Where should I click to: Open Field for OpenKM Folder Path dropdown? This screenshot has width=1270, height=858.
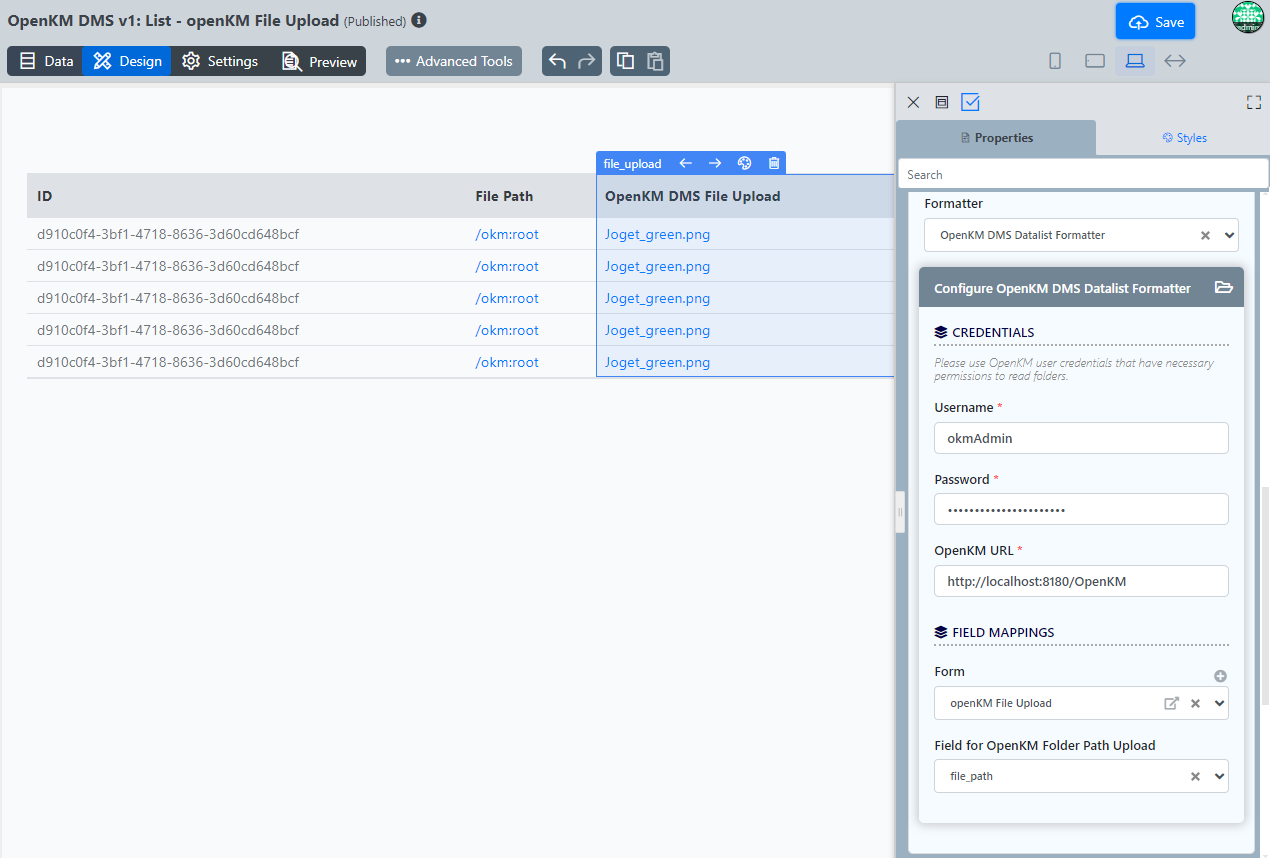pos(1219,776)
